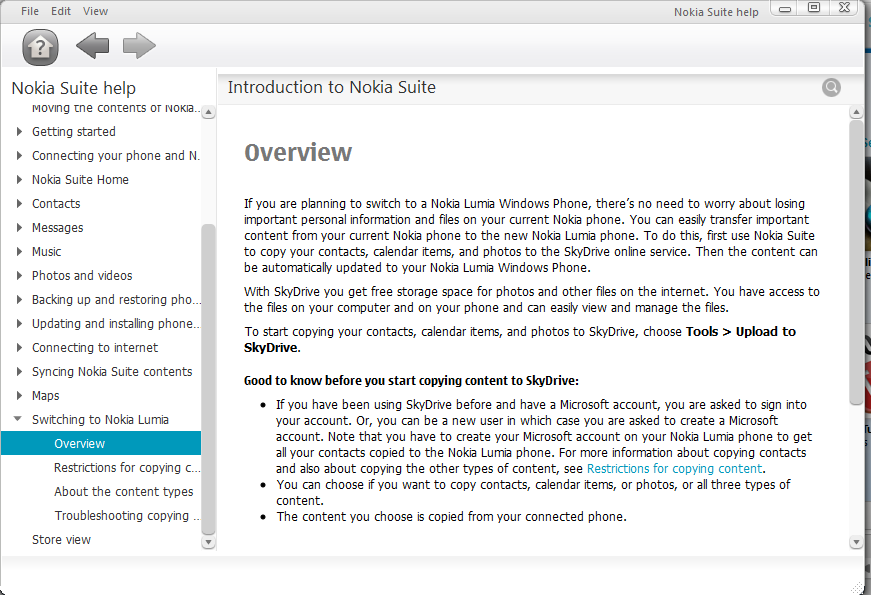Expand the Music topic arrow
Viewport: 871px width, 595px height.
point(19,251)
